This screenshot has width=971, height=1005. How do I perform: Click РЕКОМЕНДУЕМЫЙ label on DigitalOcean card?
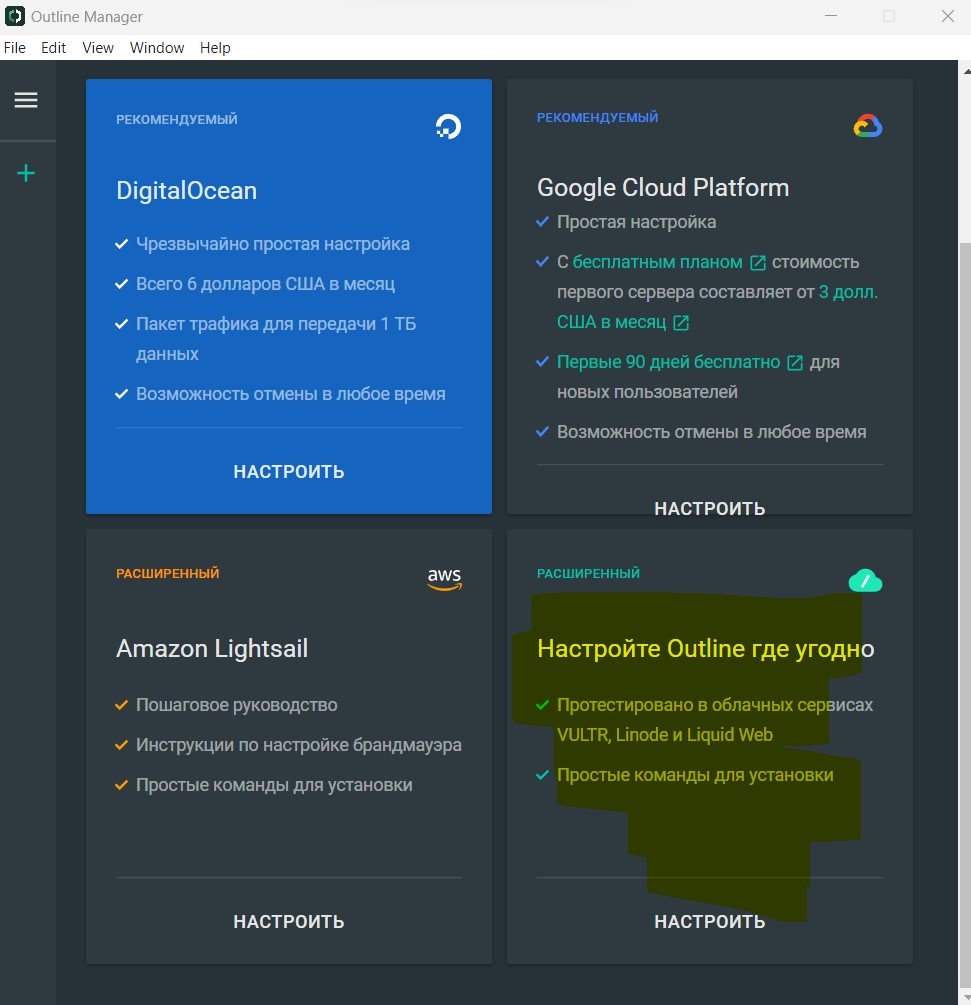(x=177, y=119)
